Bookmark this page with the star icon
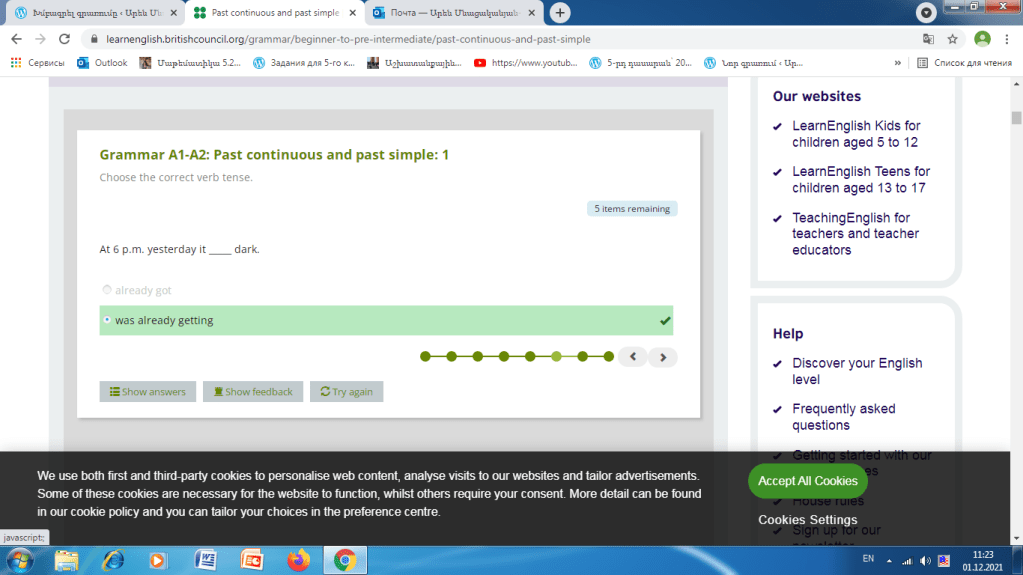This screenshot has width=1023, height=575. (x=953, y=39)
